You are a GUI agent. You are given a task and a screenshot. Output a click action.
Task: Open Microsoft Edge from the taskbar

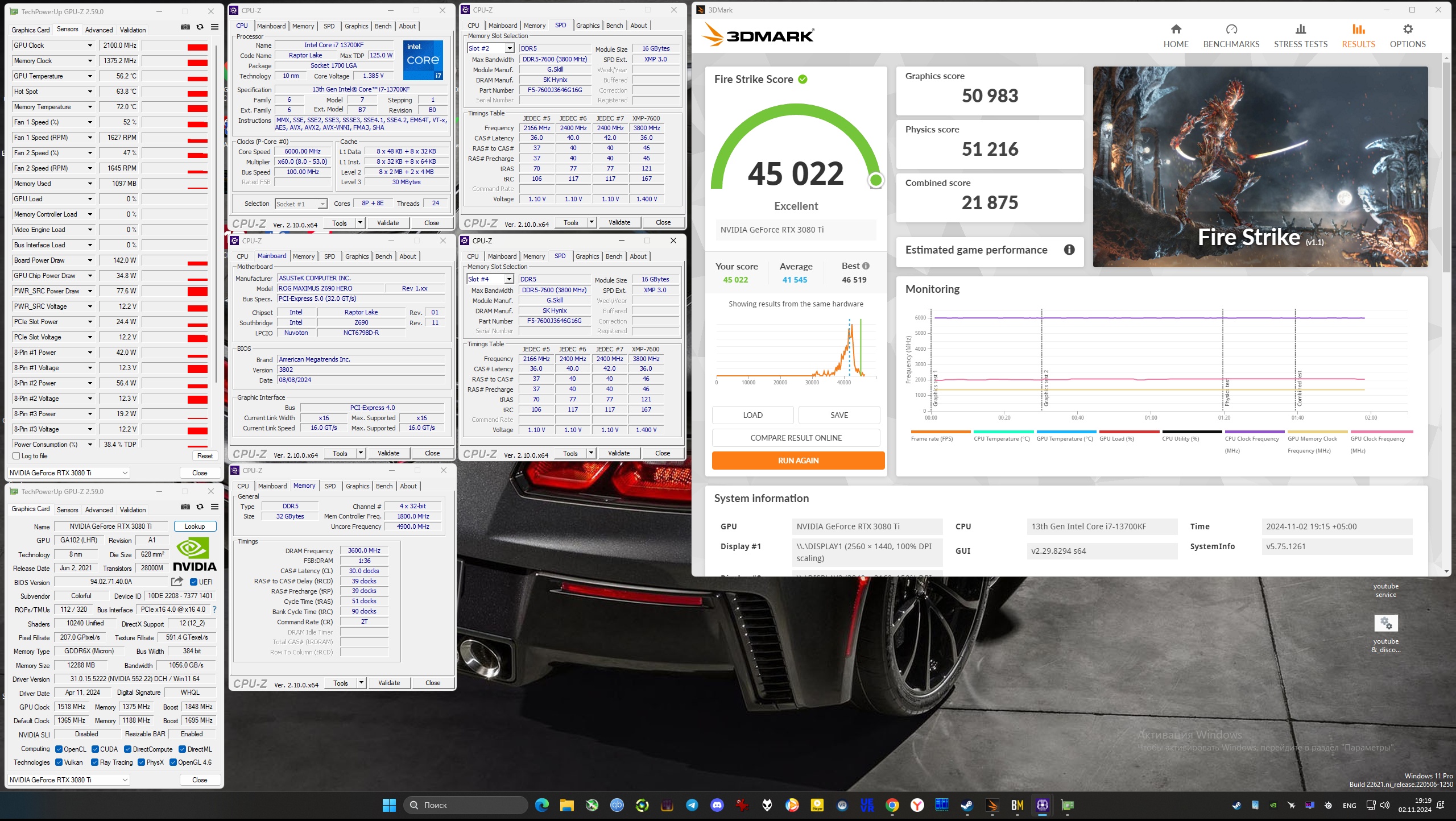point(542,805)
